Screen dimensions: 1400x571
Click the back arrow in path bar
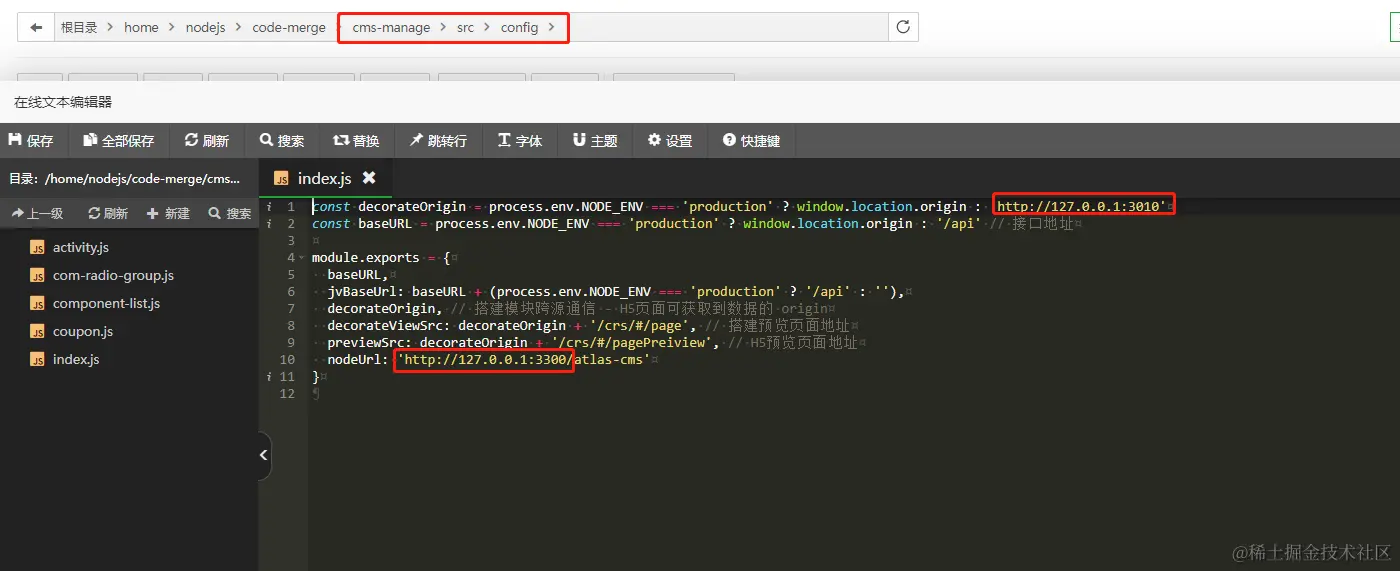point(36,27)
